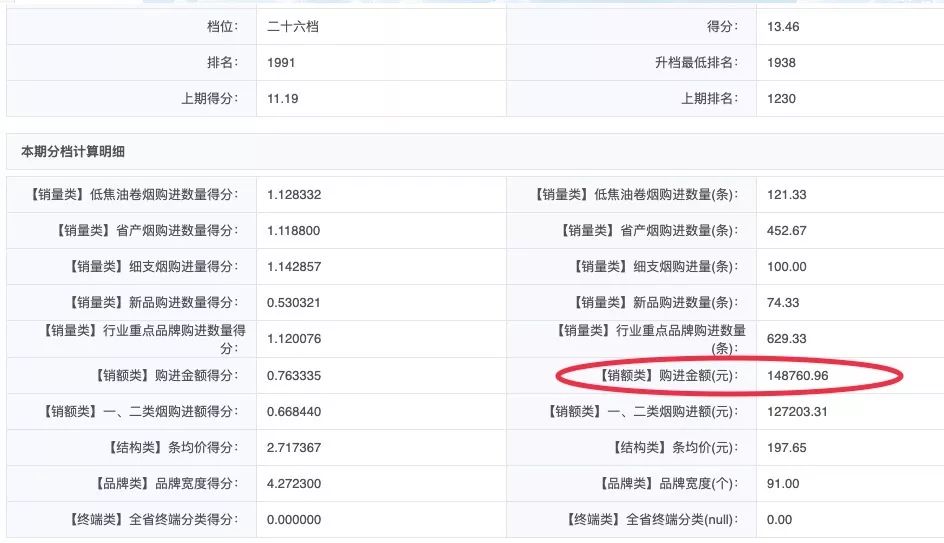Click the 【终端类】全省终端分类得分 label
Viewport: 944px width, 543px height.
(152, 520)
